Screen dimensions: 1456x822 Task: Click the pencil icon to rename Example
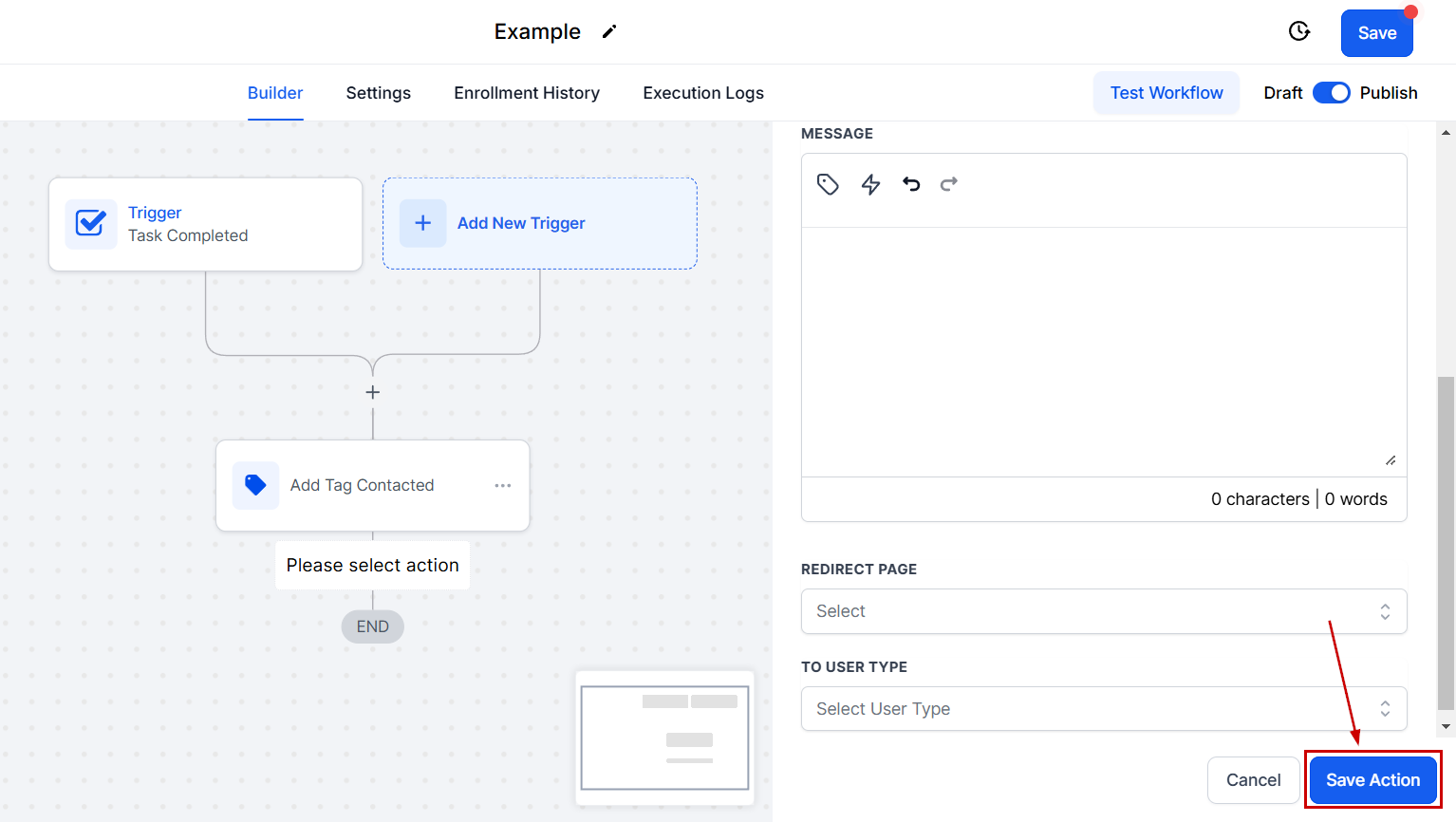point(609,31)
